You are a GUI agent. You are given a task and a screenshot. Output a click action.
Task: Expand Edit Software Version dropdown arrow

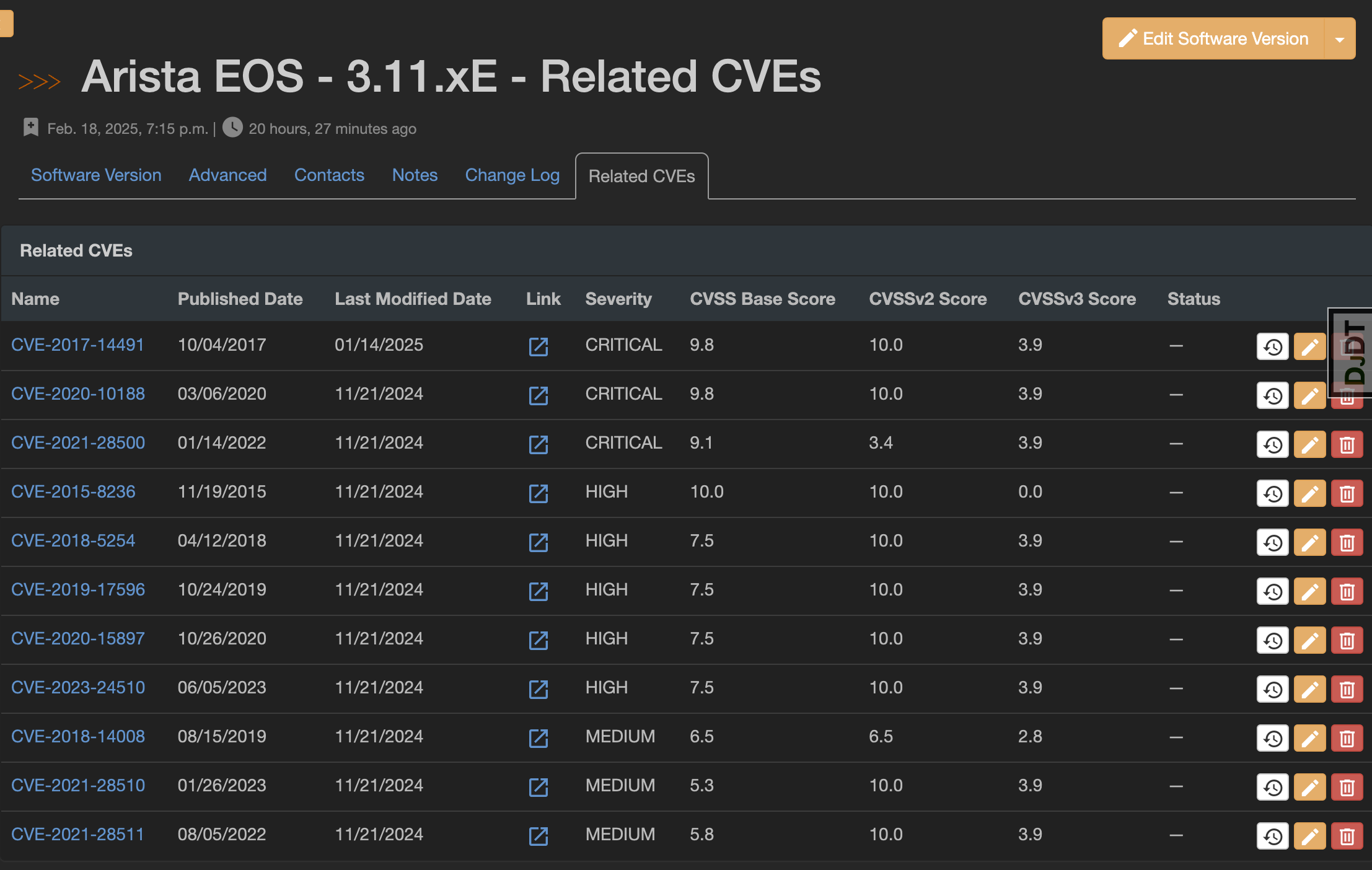(x=1339, y=39)
